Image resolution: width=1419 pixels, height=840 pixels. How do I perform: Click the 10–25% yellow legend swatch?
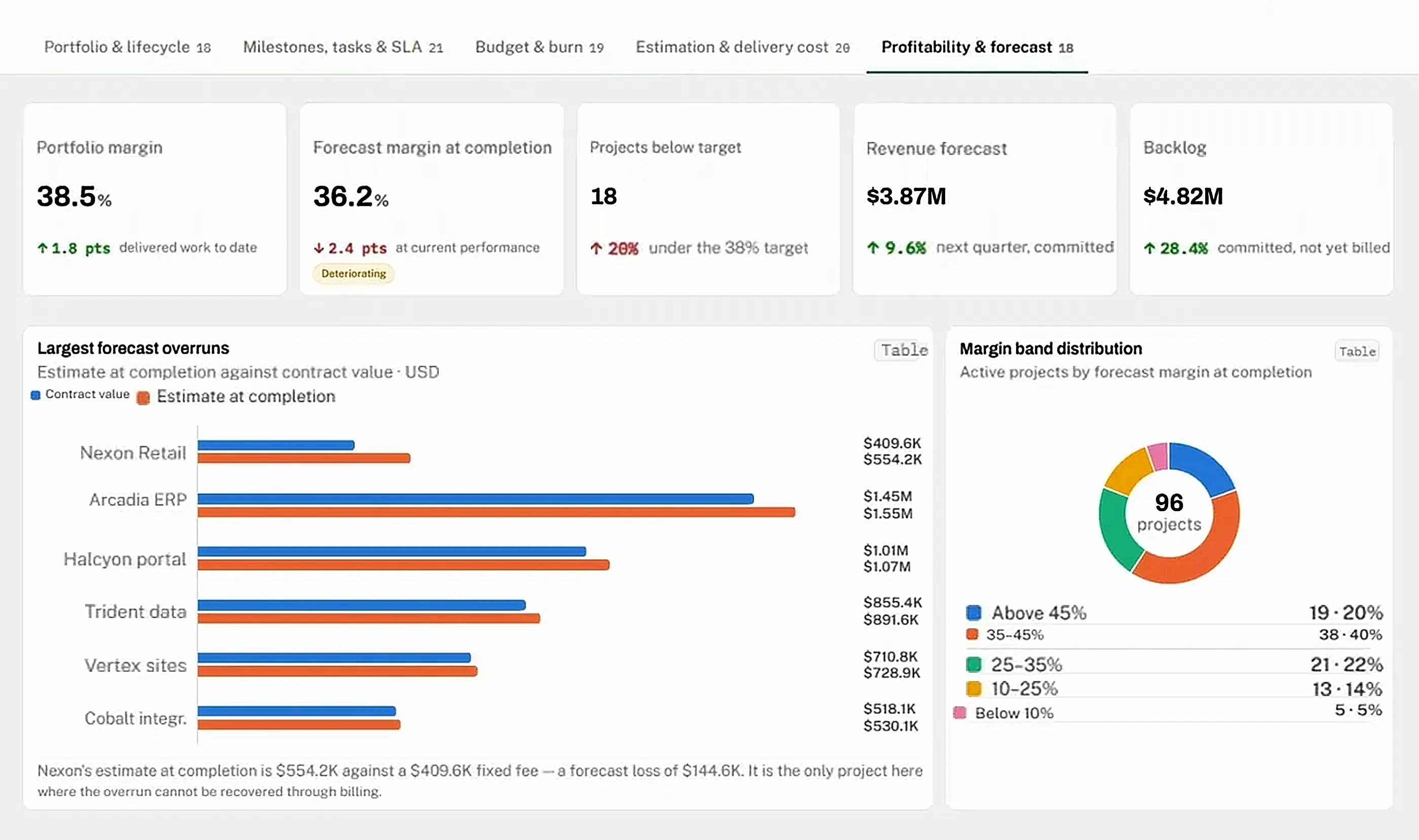pyautogui.click(x=974, y=689)
